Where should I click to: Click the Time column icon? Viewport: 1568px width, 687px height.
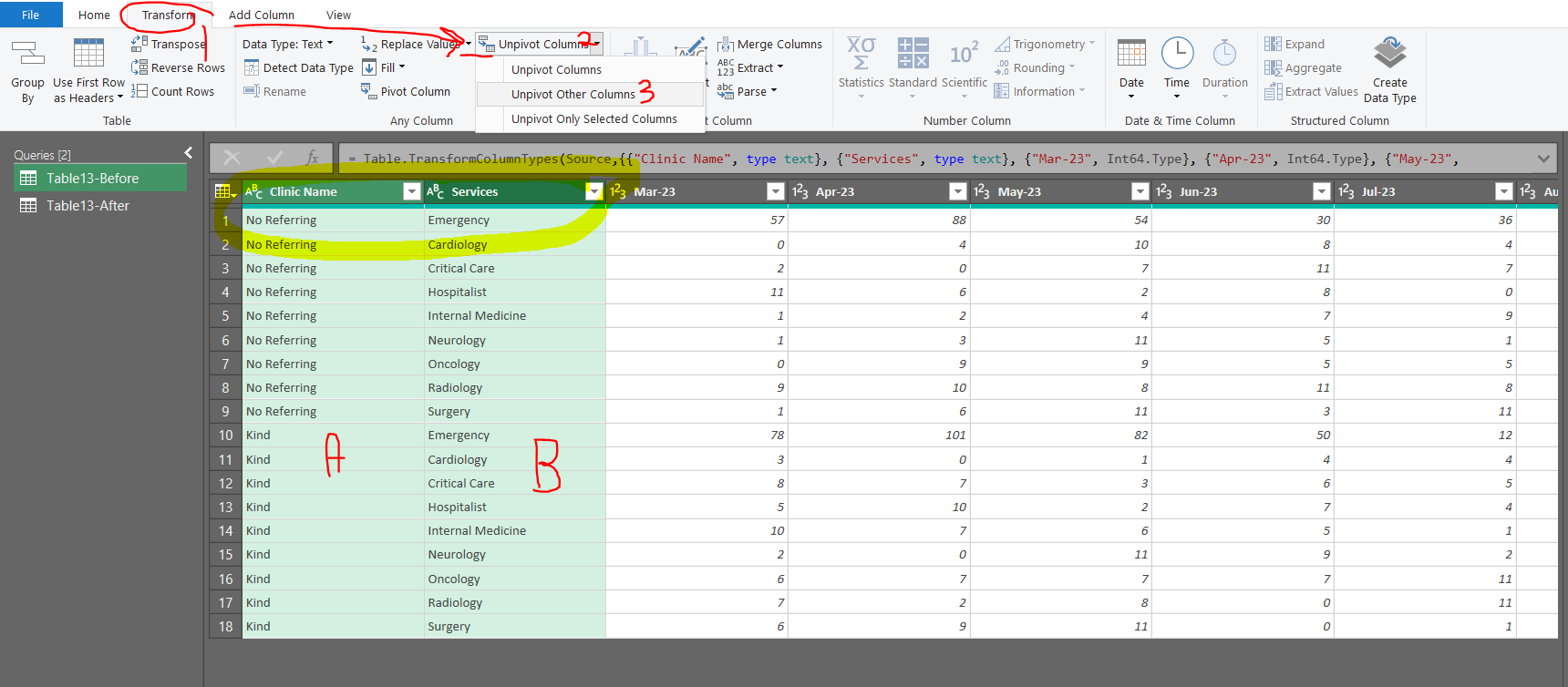(x=1177, y=53)
